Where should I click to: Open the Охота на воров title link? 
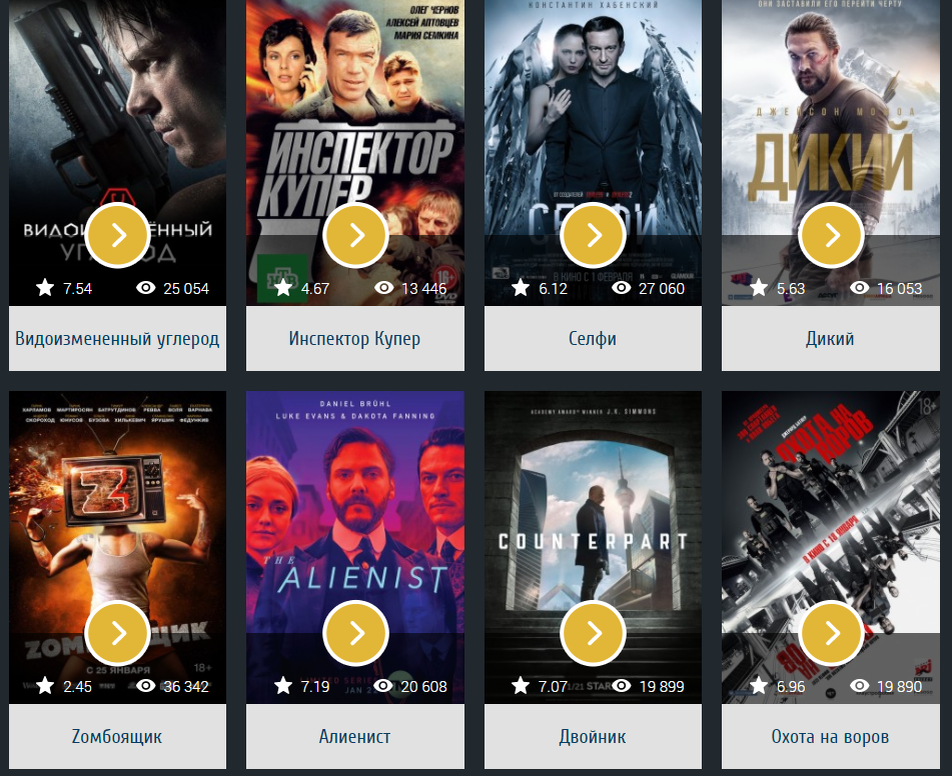point(830,737)
